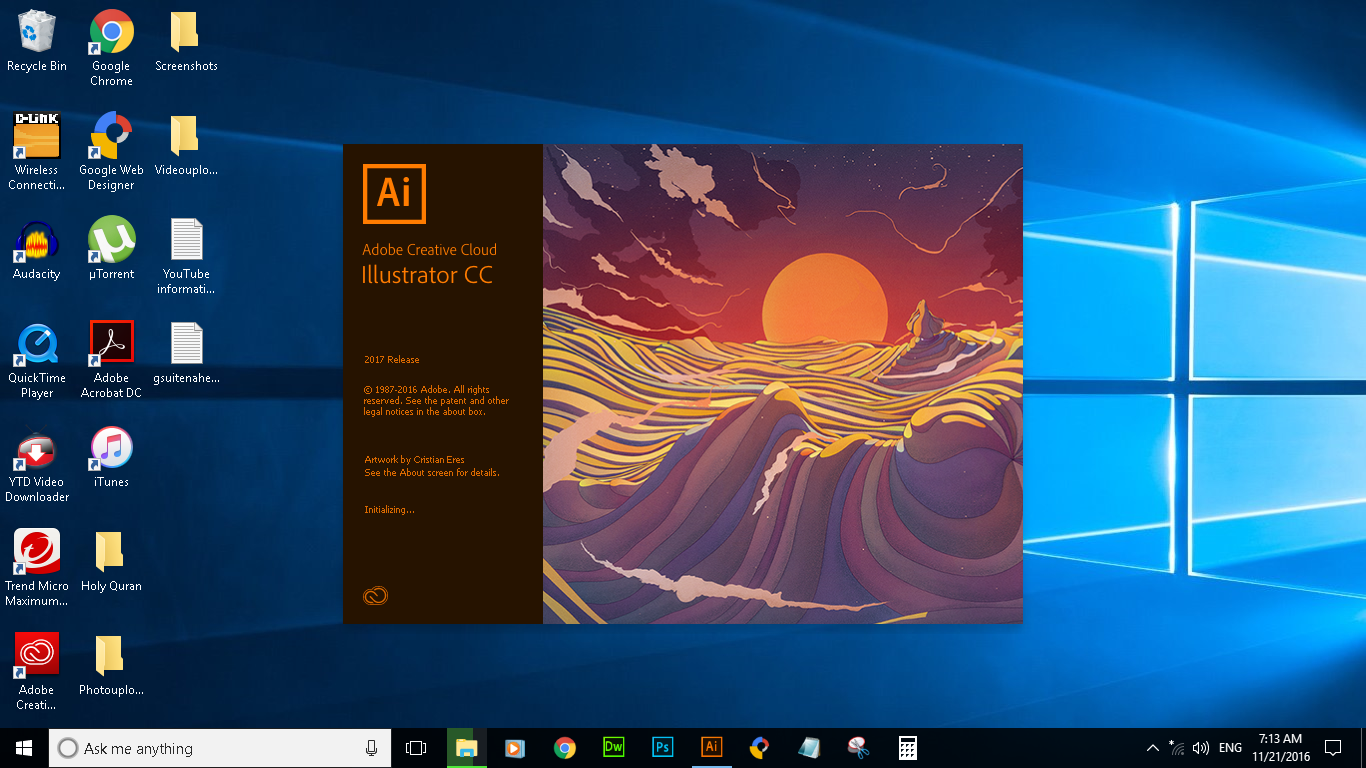The height and width of the screenshot is (768, 1366).
Task: Click '2017 Release' text on splash
Action: (x=392, y=360)
